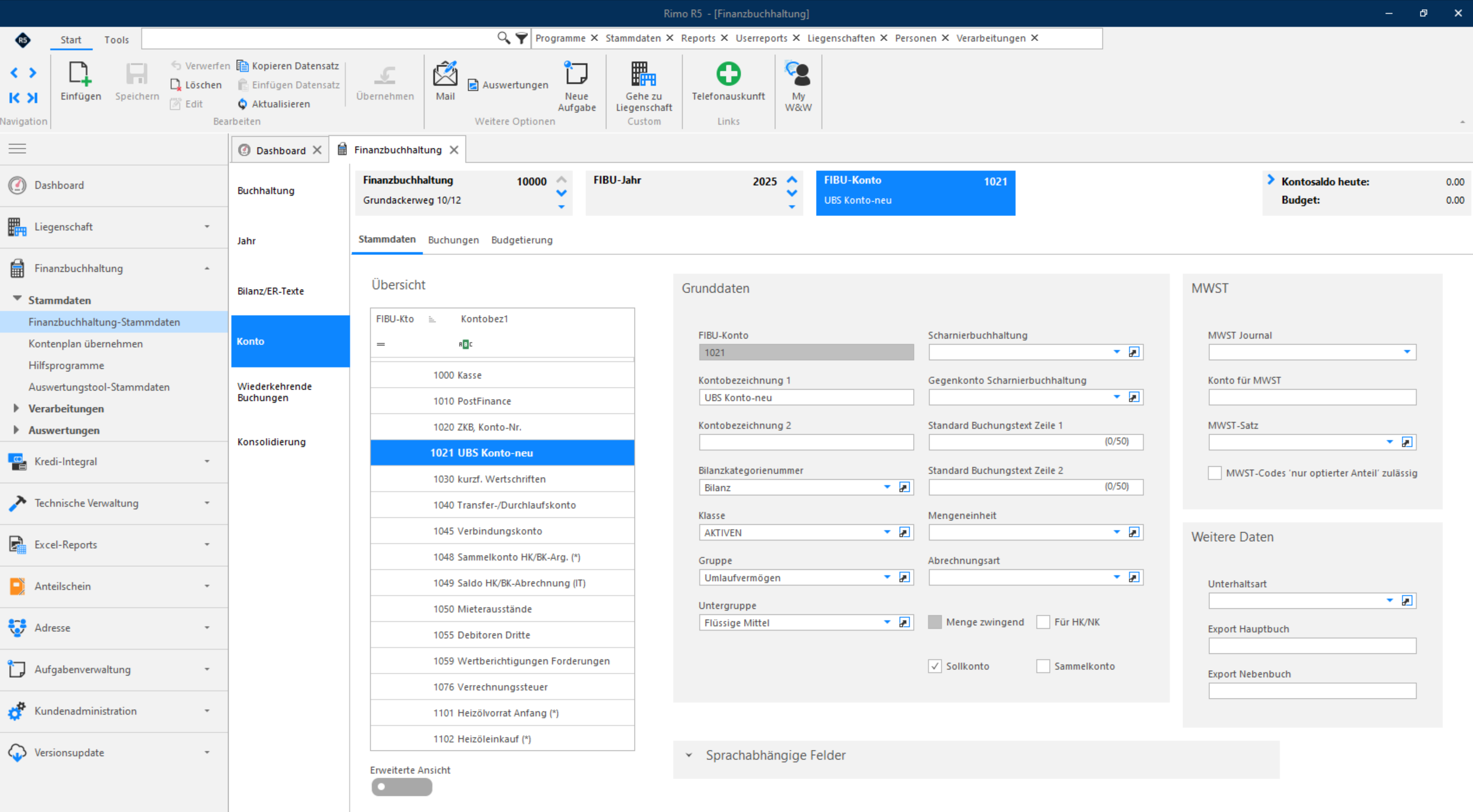Viewport: 1473px width, 812px height.
Task: Click the Neue Aufgabe icon
Action: click(576, 73)
